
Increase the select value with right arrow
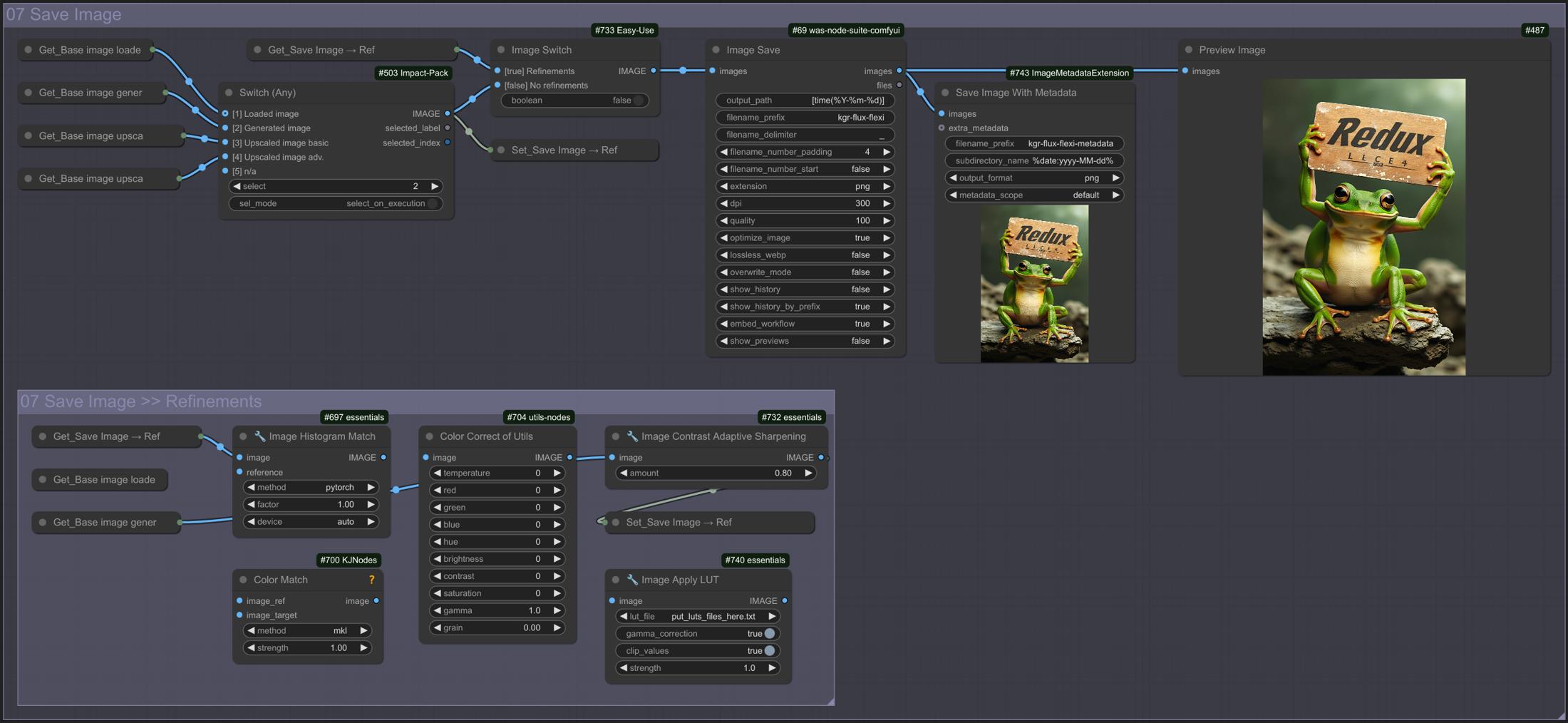tap(434, 186)
